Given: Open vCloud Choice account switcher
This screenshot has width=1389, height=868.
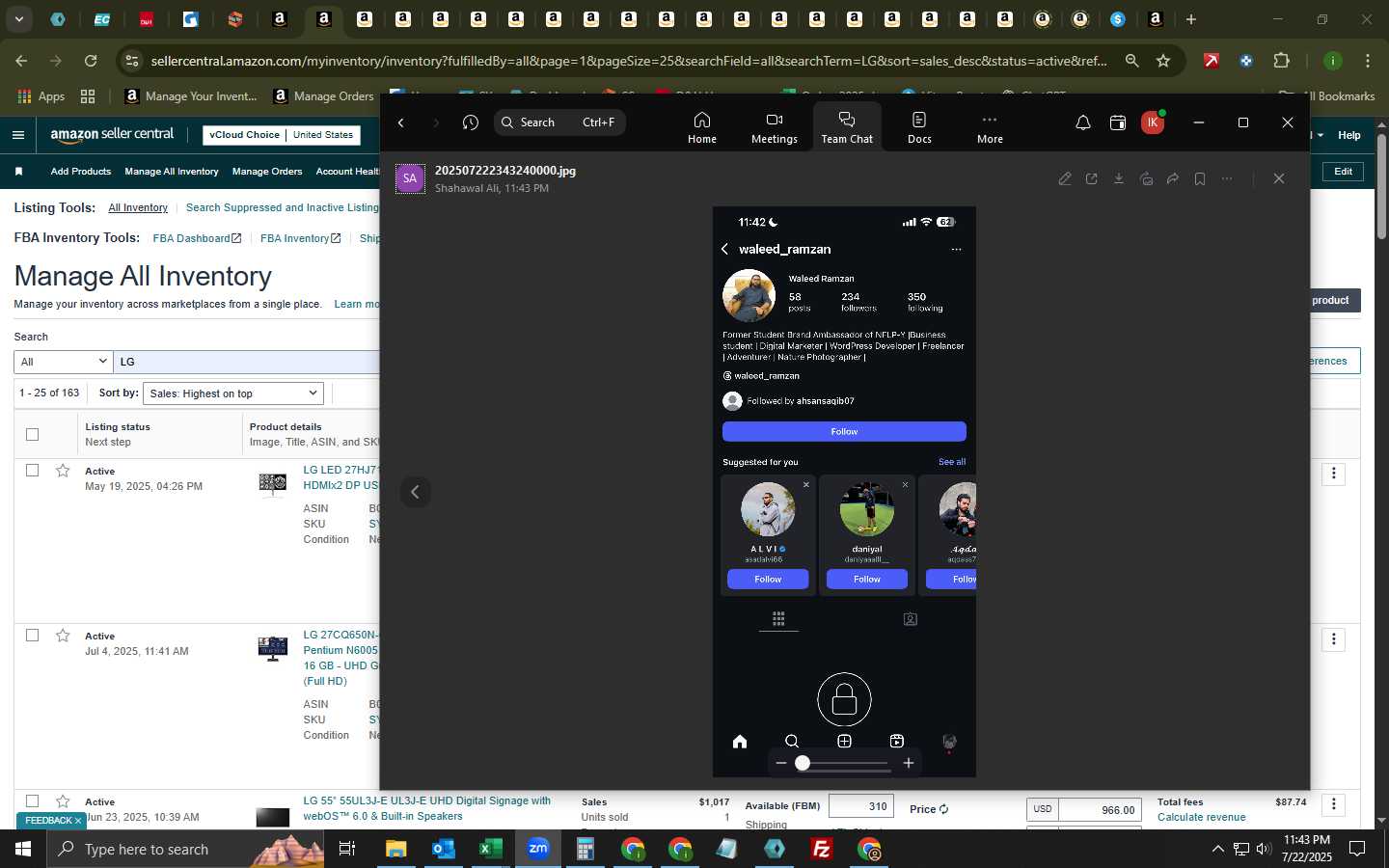Looking at the screenshot, I should point(282,135).
